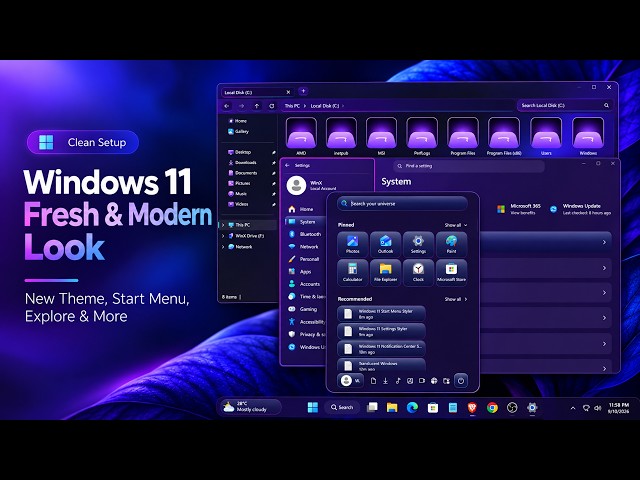Image resolution: width=640 pixels, height=480 pixels.
Task: Expand Network node in Explorer sidebar
Action: [x=223, y=247]
